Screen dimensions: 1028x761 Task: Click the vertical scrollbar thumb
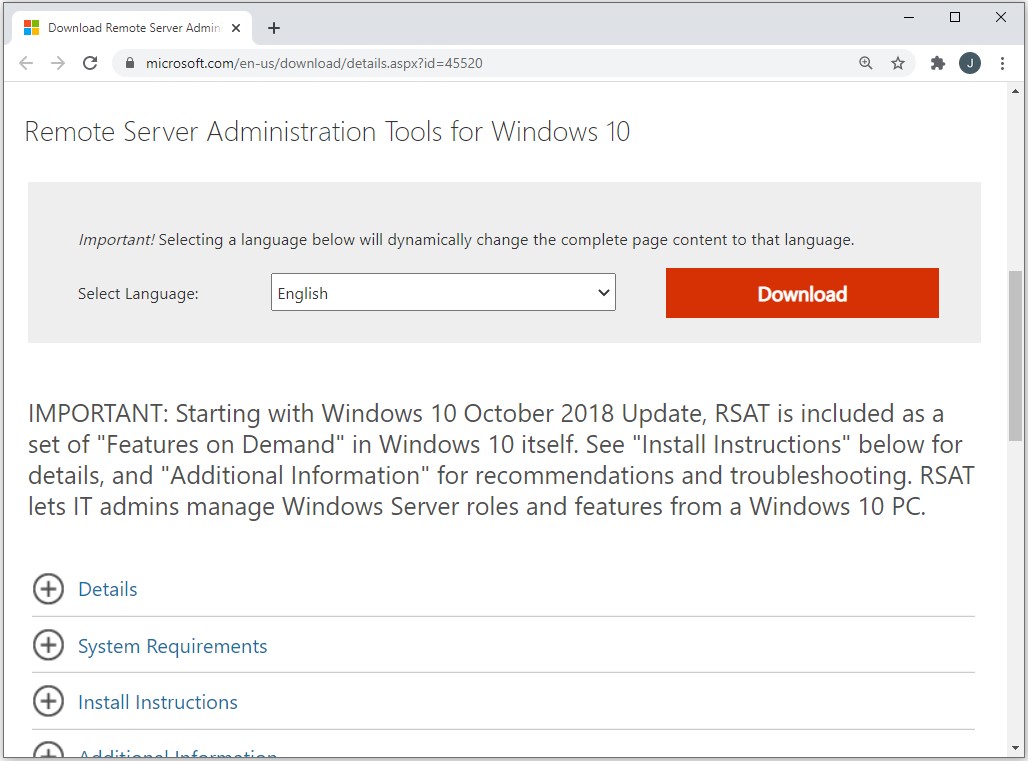[x=1015, y=355]
